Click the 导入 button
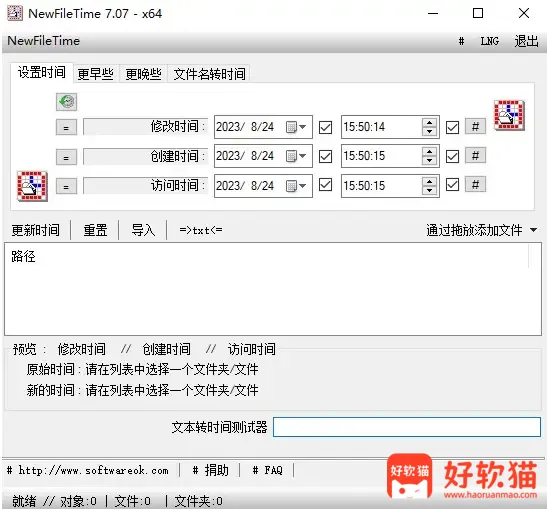 click(143, 230)
